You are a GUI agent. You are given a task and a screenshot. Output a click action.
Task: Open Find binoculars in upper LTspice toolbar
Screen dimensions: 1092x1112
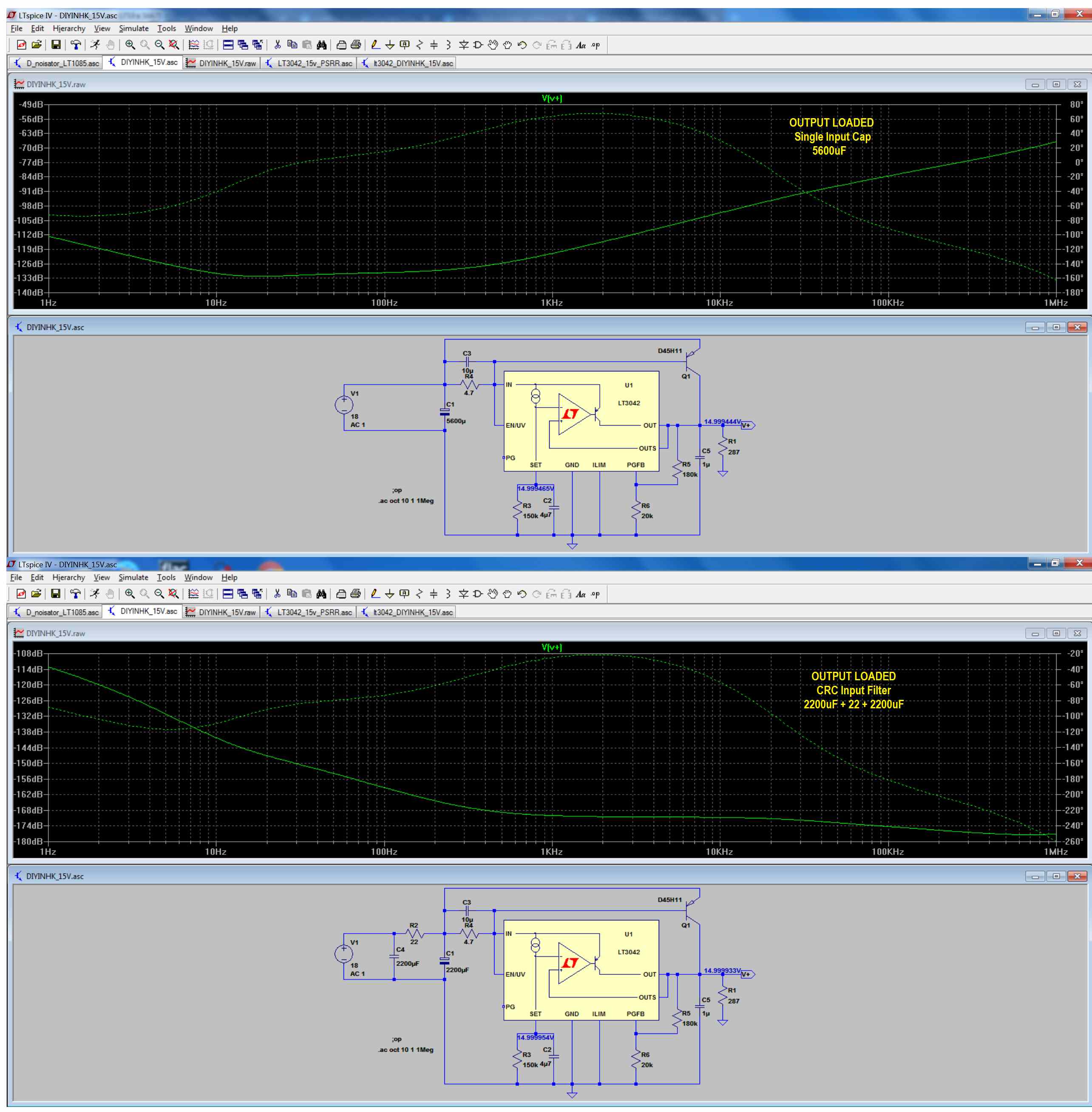[x=322, y=45]
